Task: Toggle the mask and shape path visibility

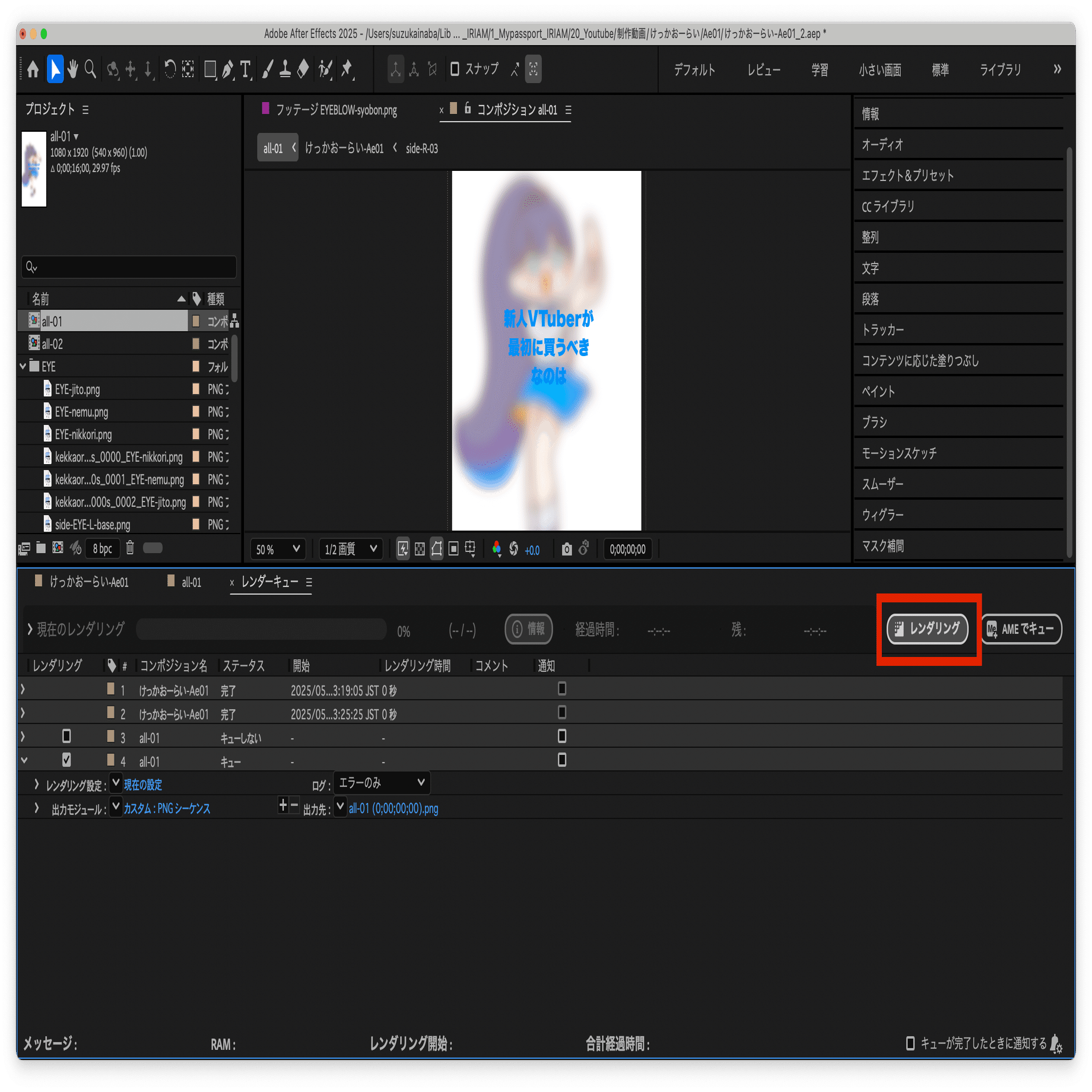Action: click(x=437, y=549)
